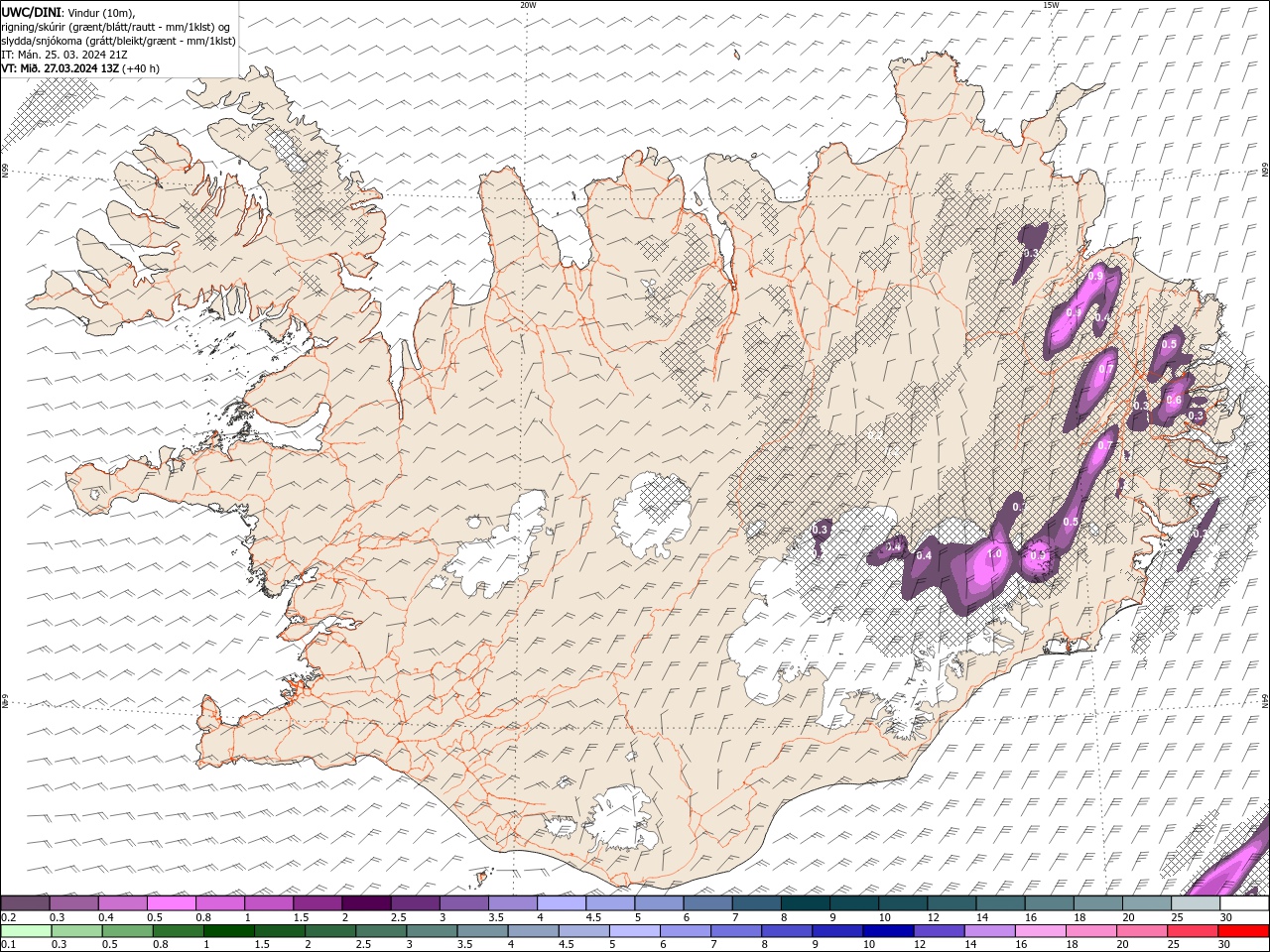Viewport: 1270px width, 952px height.
Task: Click the 'IT: Mán. 25. 03. 2024 21Z' line
Action: click(64, 55)
